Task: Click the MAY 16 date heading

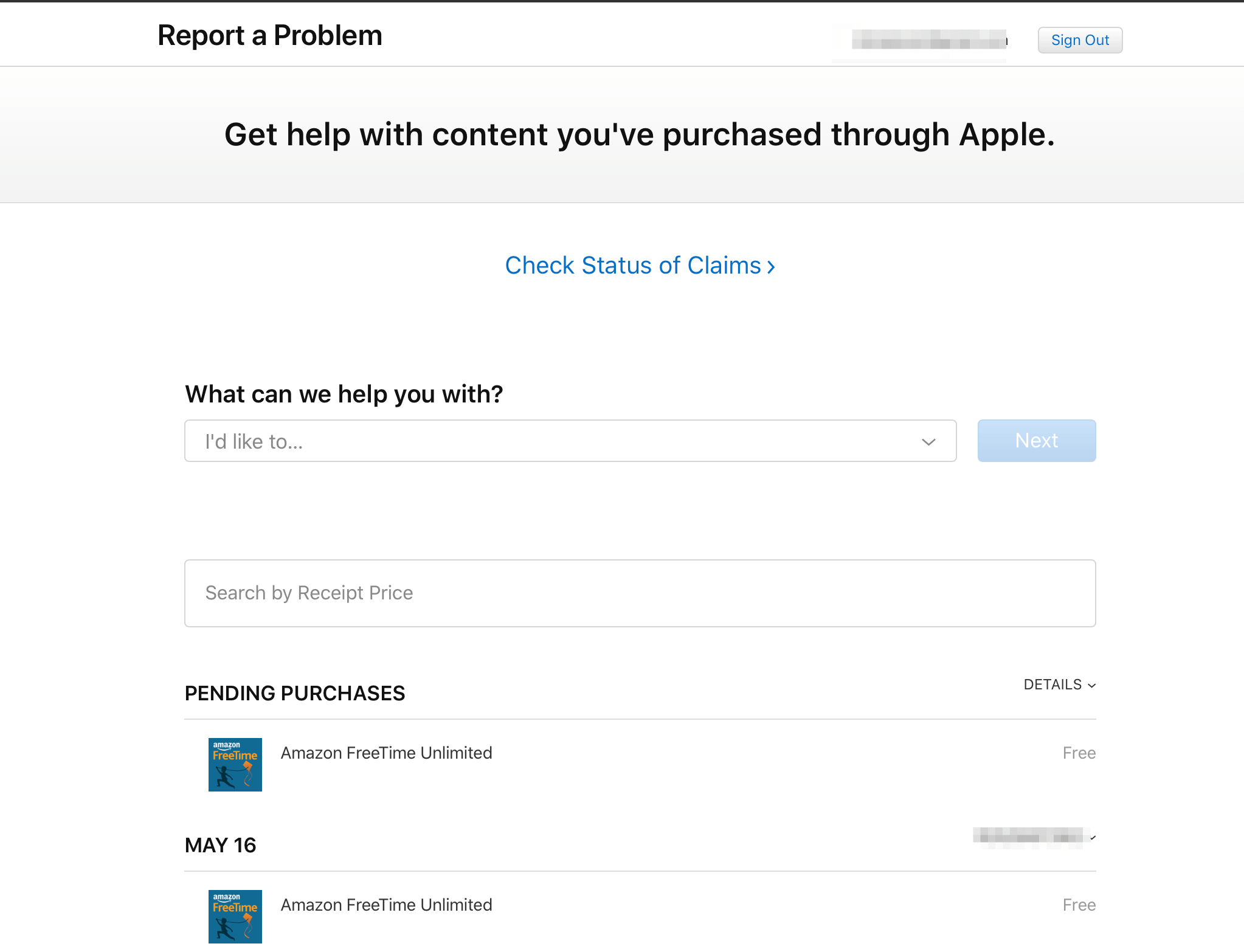Action: click(x=220, y=844)
